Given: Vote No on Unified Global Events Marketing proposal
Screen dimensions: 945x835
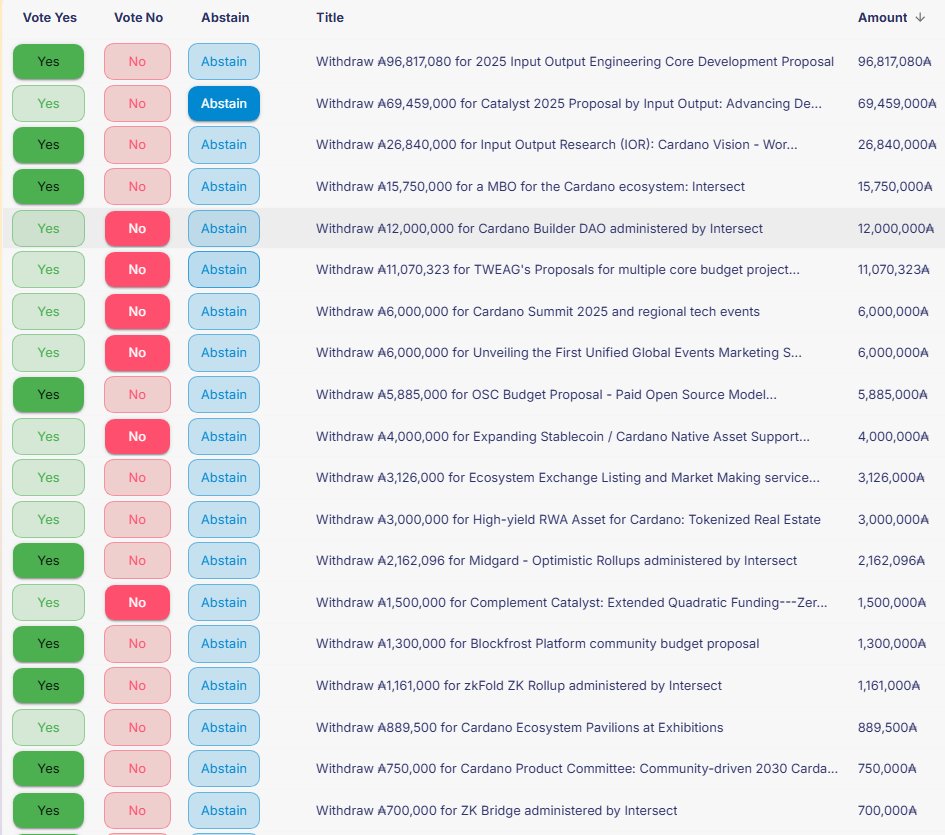Looking at the screenshot, I should 137,353.
